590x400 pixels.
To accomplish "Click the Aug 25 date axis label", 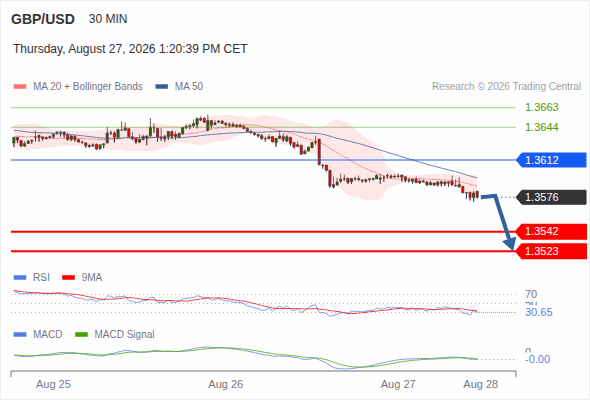I will [x=53, y=385].
